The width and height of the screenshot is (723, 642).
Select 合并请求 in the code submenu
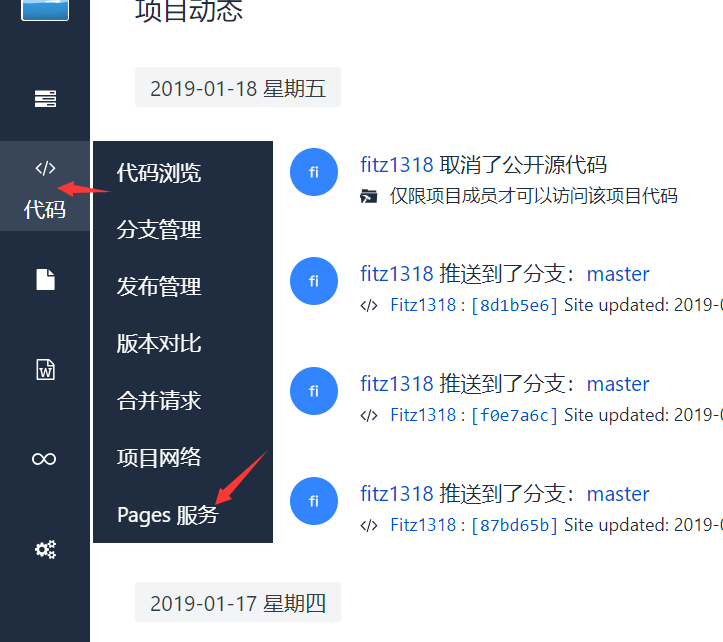tap(159, 400)
